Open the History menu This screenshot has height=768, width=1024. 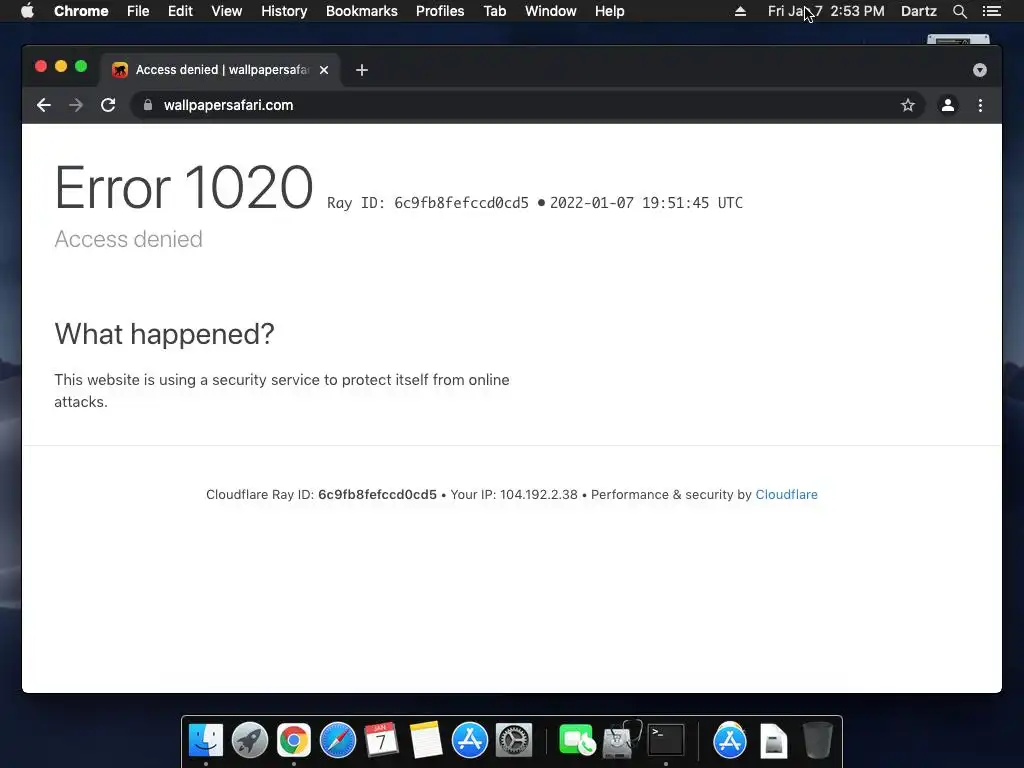coord(284,11)
